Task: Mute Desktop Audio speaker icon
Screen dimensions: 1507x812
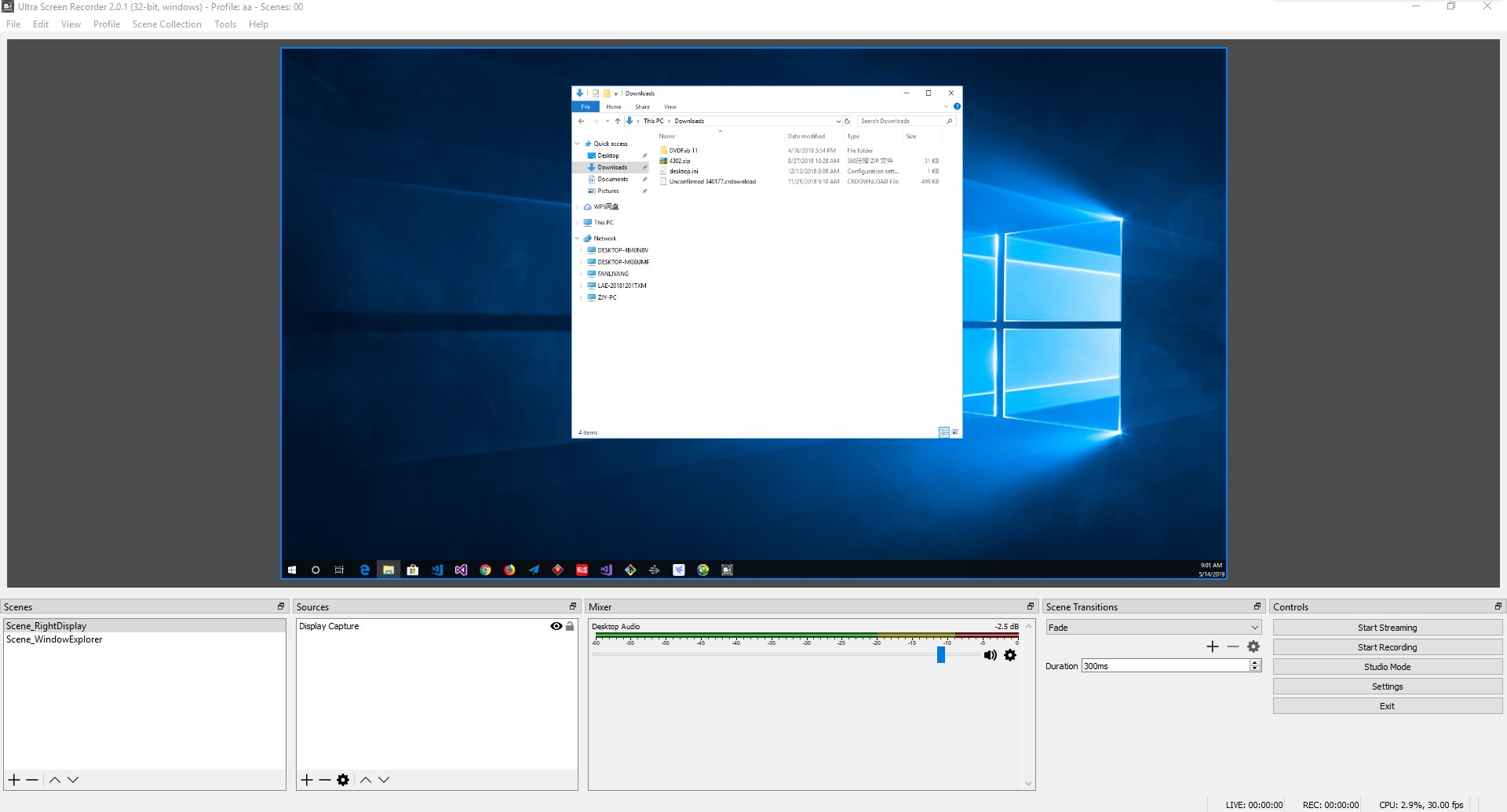Action: pyautogui.click(x=990, y=655)
